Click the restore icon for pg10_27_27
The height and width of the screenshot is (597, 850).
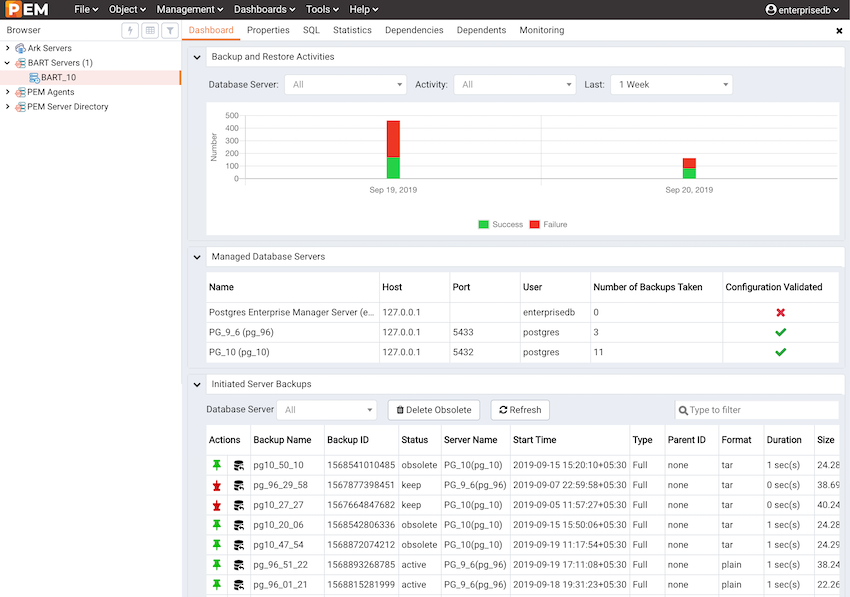[239, 505]
